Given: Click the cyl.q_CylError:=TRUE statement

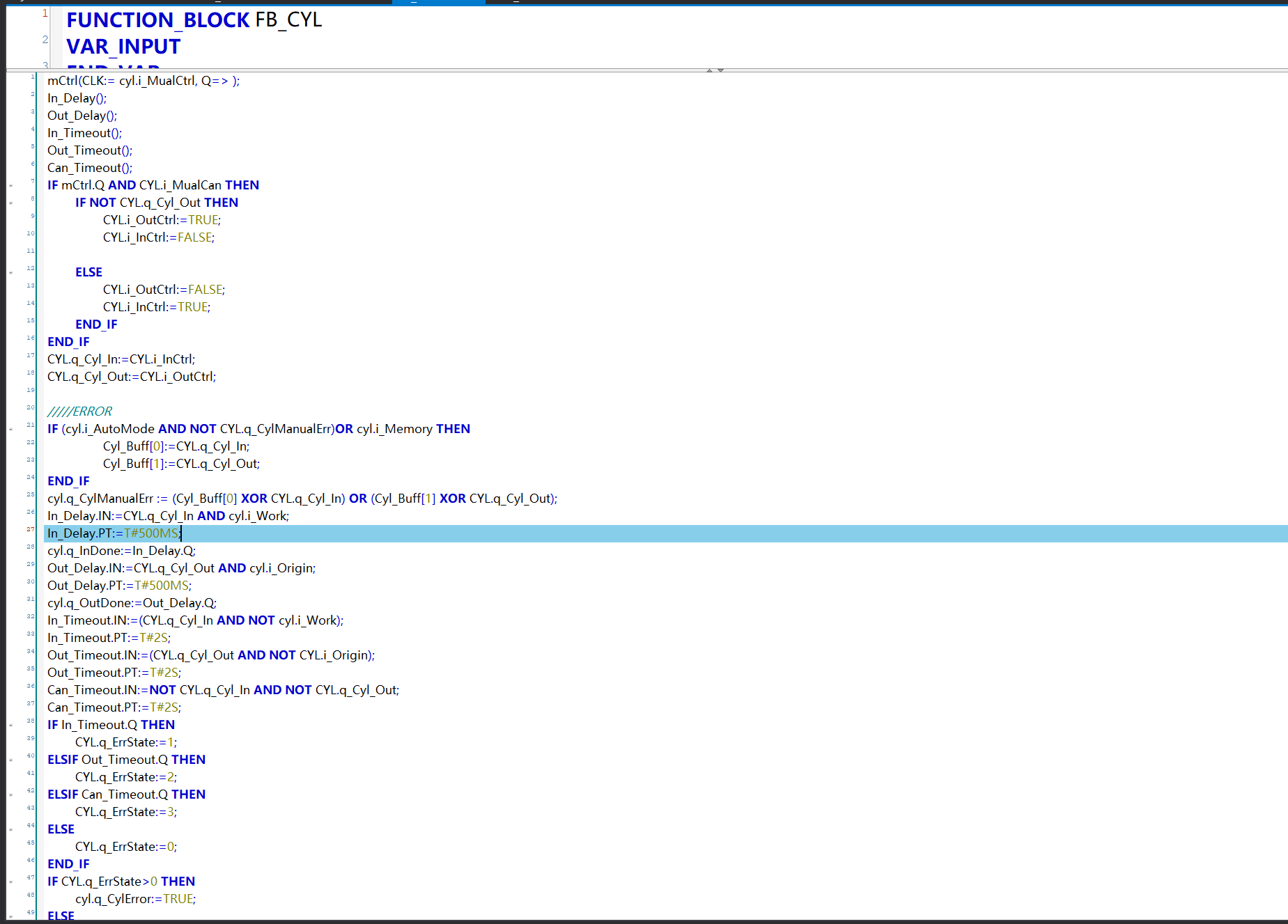Looking at the screenshot, I should (x=135, y=899).
